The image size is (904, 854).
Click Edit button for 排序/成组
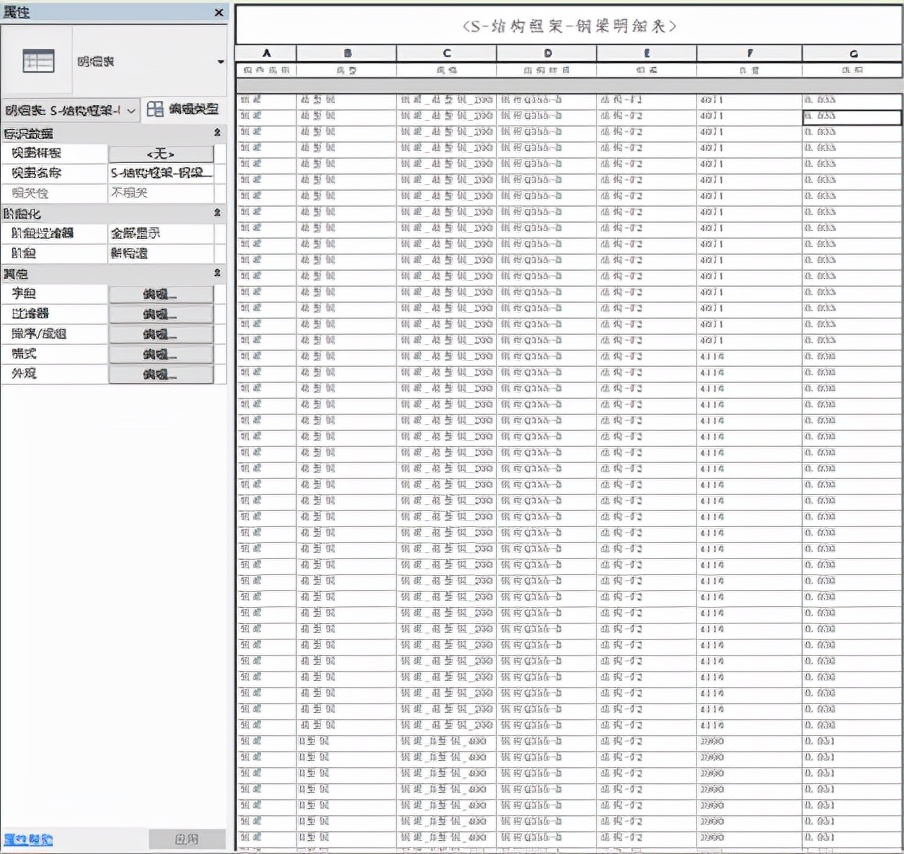click(160, 334)
